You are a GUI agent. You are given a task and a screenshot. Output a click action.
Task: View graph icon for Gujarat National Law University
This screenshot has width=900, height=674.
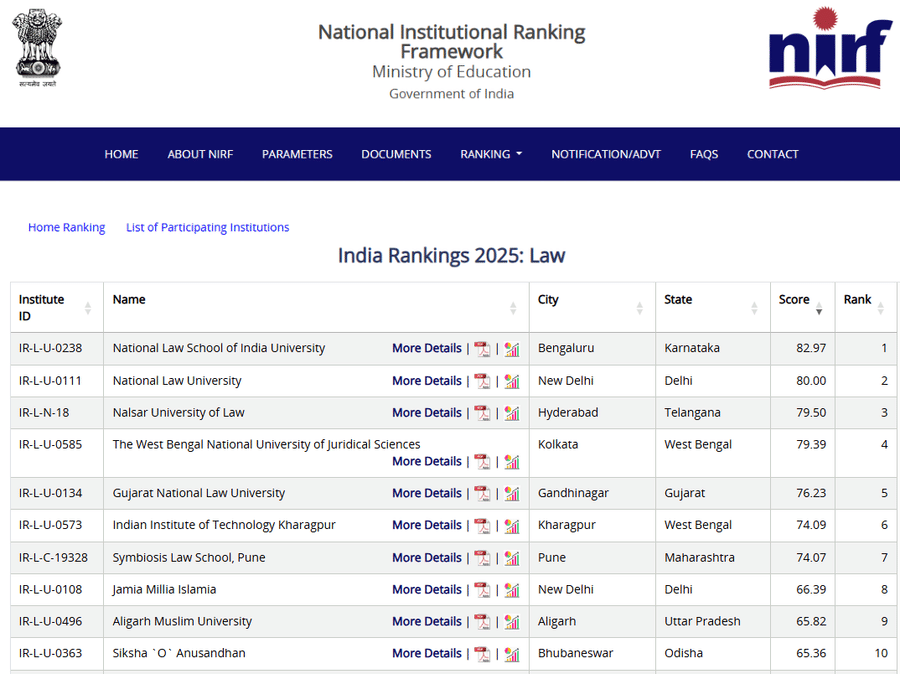512,493
